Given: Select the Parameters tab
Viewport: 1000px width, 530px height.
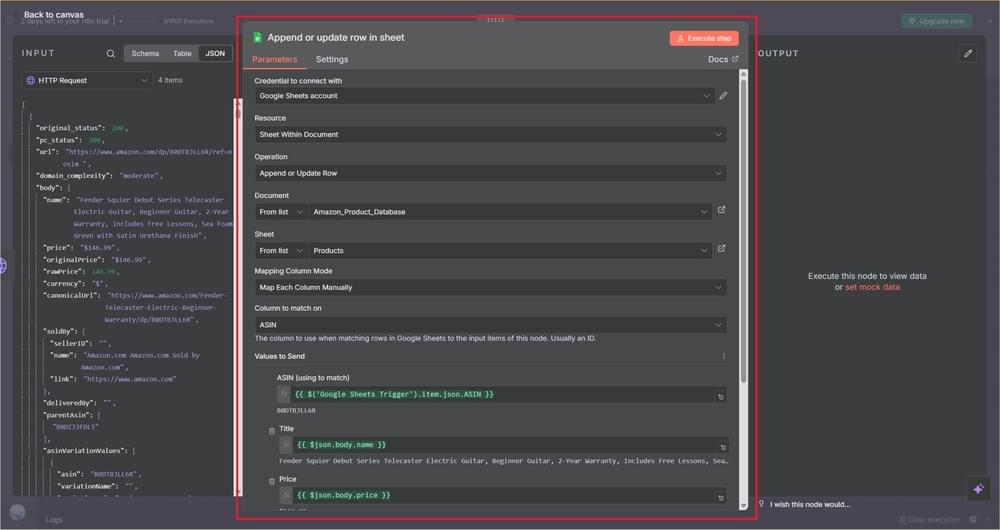Looking at the screenshot, I should coord(274,60).
